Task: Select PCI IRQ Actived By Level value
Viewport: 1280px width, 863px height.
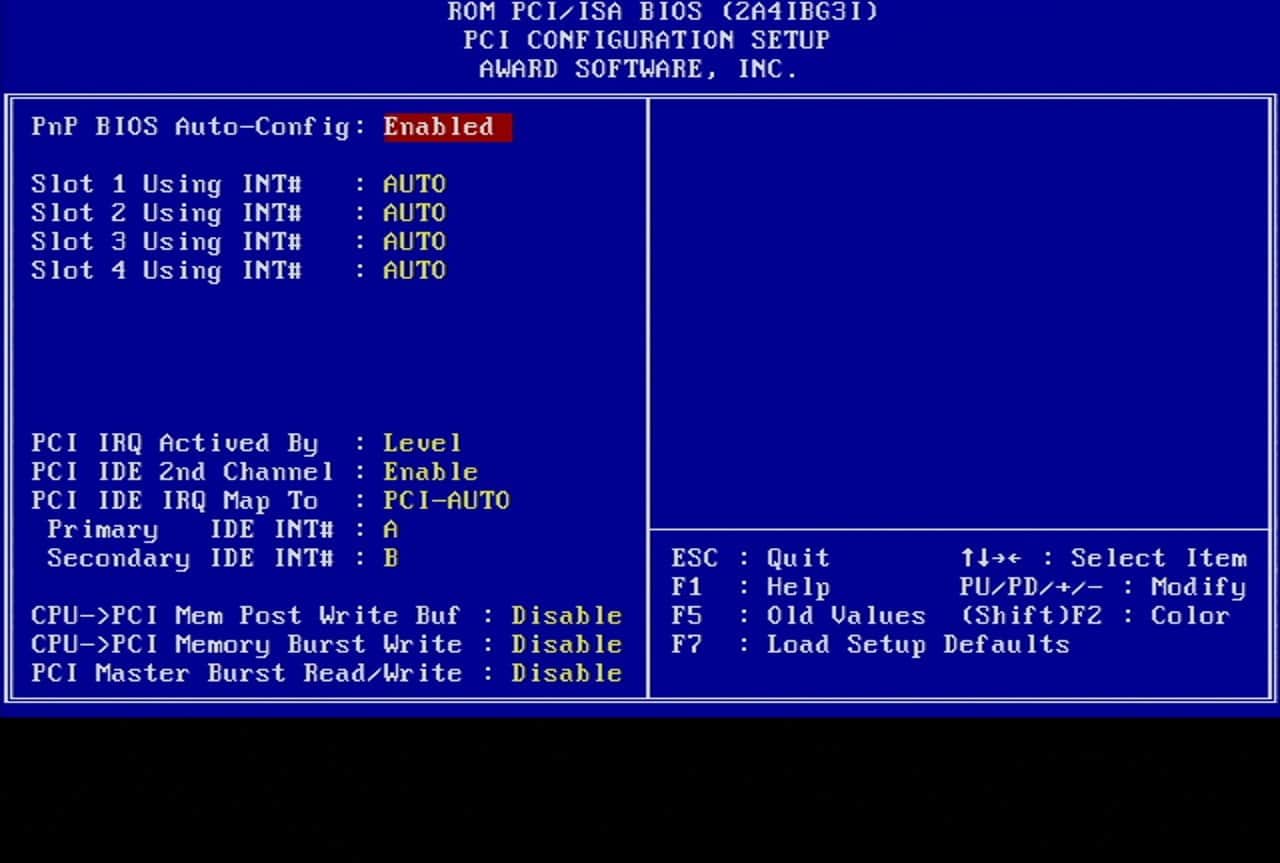Action: [x=422, y=443]
